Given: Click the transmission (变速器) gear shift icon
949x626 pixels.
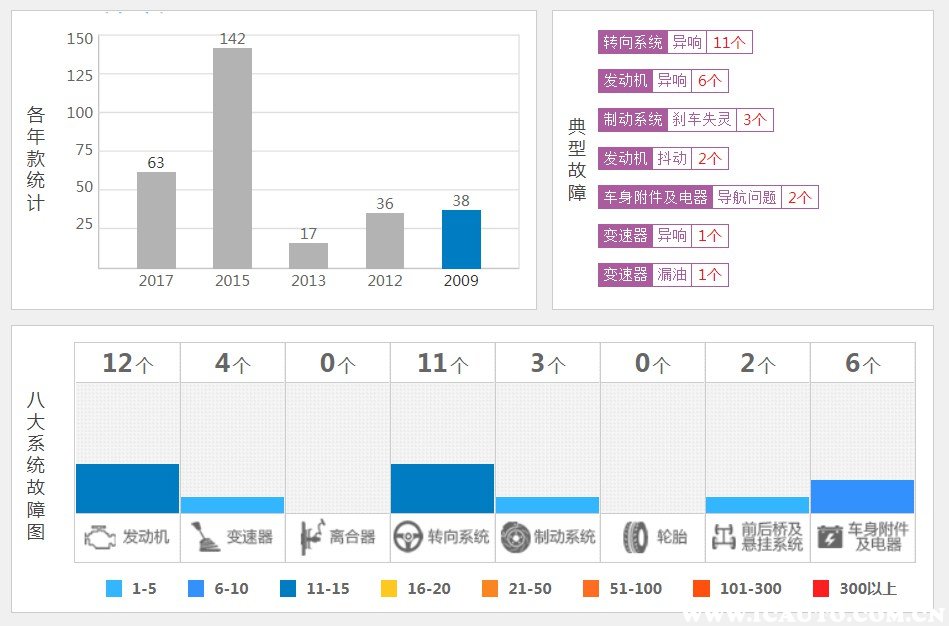Looking at the screenshot, I should pyautogui.click(x=205, y=537).
